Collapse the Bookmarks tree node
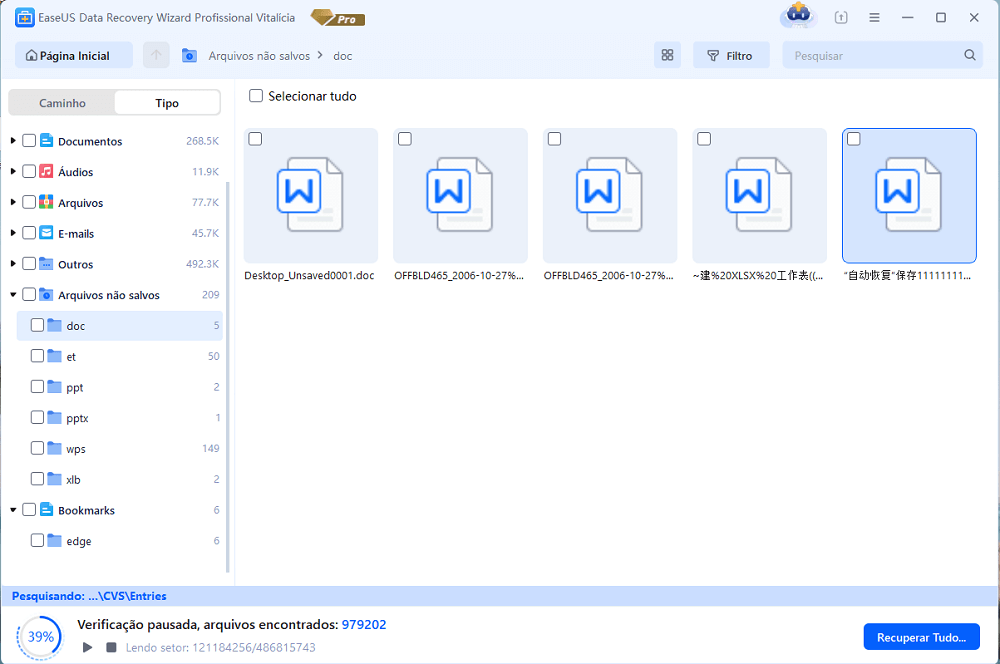 [x=13, y=510]
